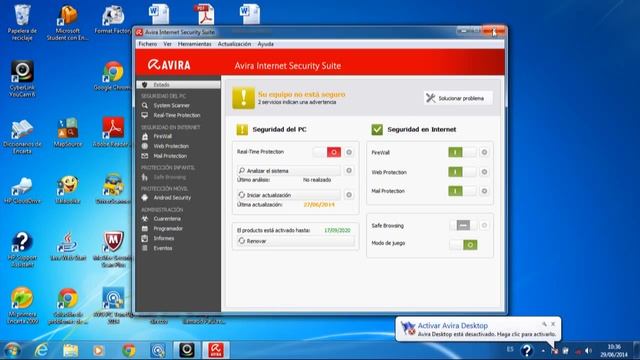Image resolution: width=640 pixels, height=360 pixels.
Task: Open settings gear next to Analizar el sistema
Action: (349, 171)
